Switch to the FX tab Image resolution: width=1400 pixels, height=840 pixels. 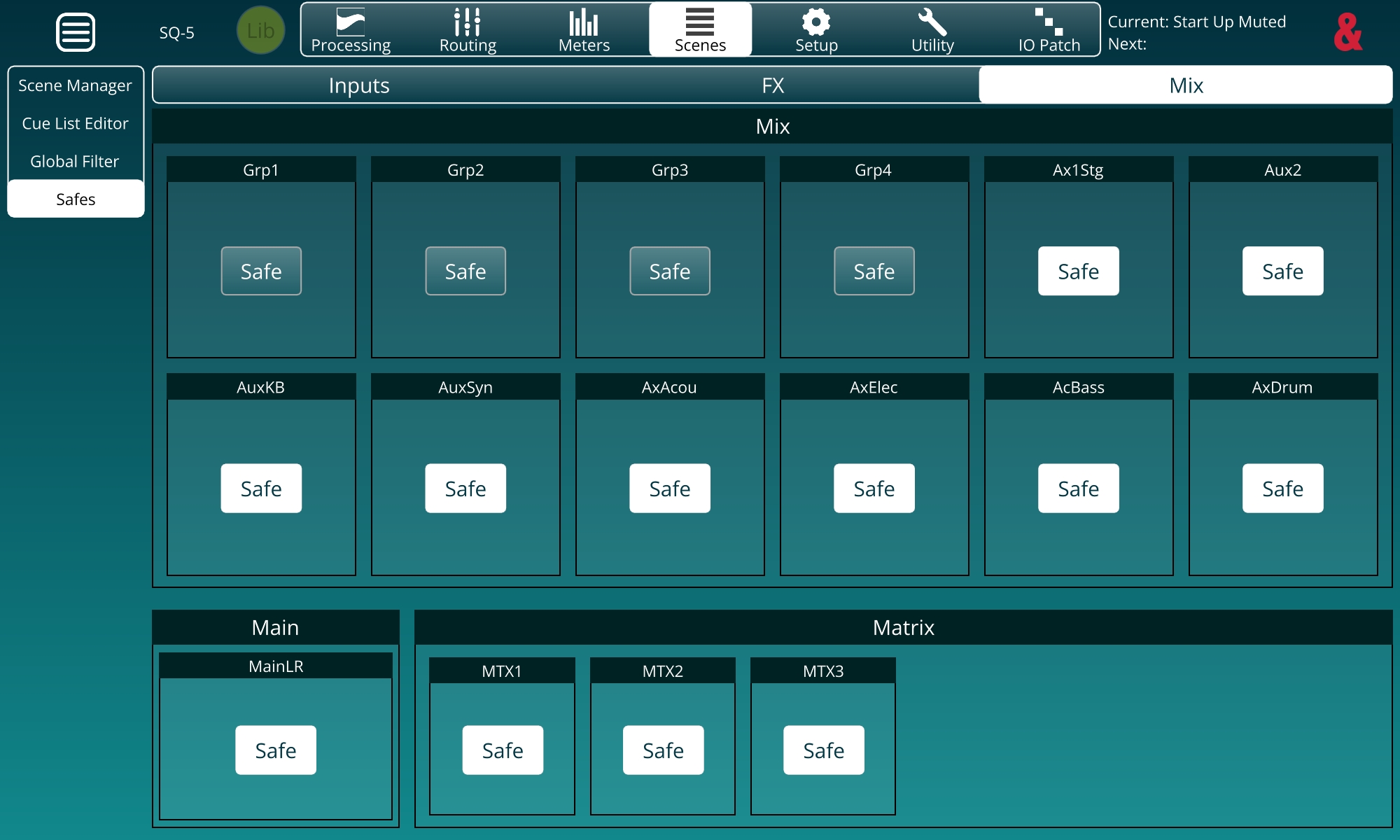click(x=773, y=85)
